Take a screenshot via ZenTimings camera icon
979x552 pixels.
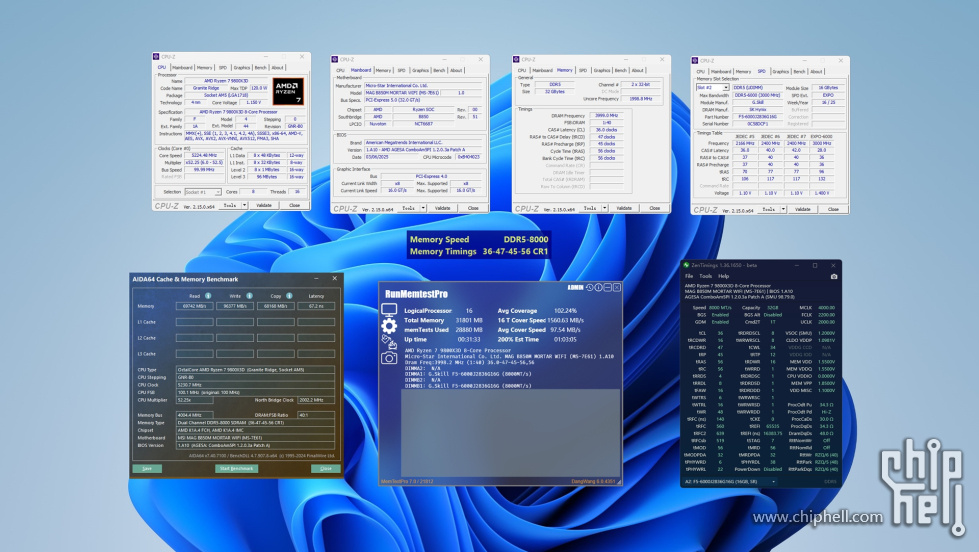click(x=834, y=276)
